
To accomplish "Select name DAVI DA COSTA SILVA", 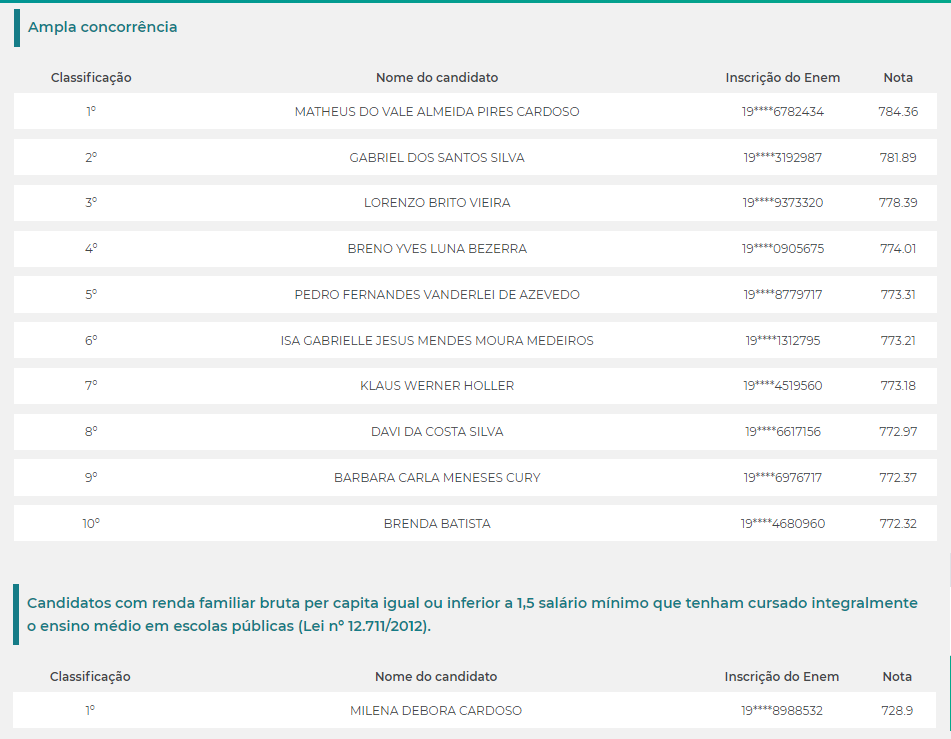I will coord(437,432).
